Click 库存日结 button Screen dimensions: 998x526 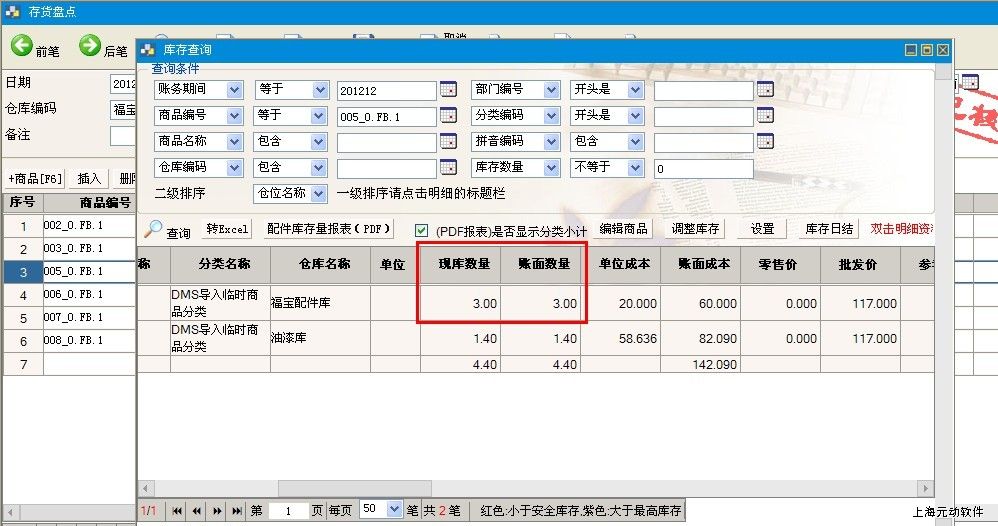829,229
